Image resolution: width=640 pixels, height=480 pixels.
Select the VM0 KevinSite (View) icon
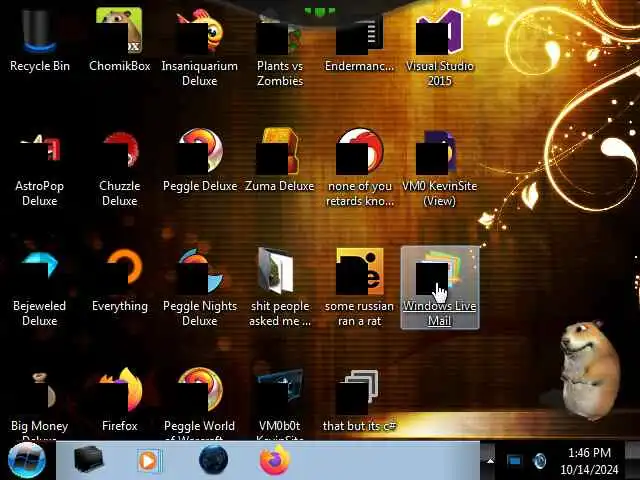440,168
